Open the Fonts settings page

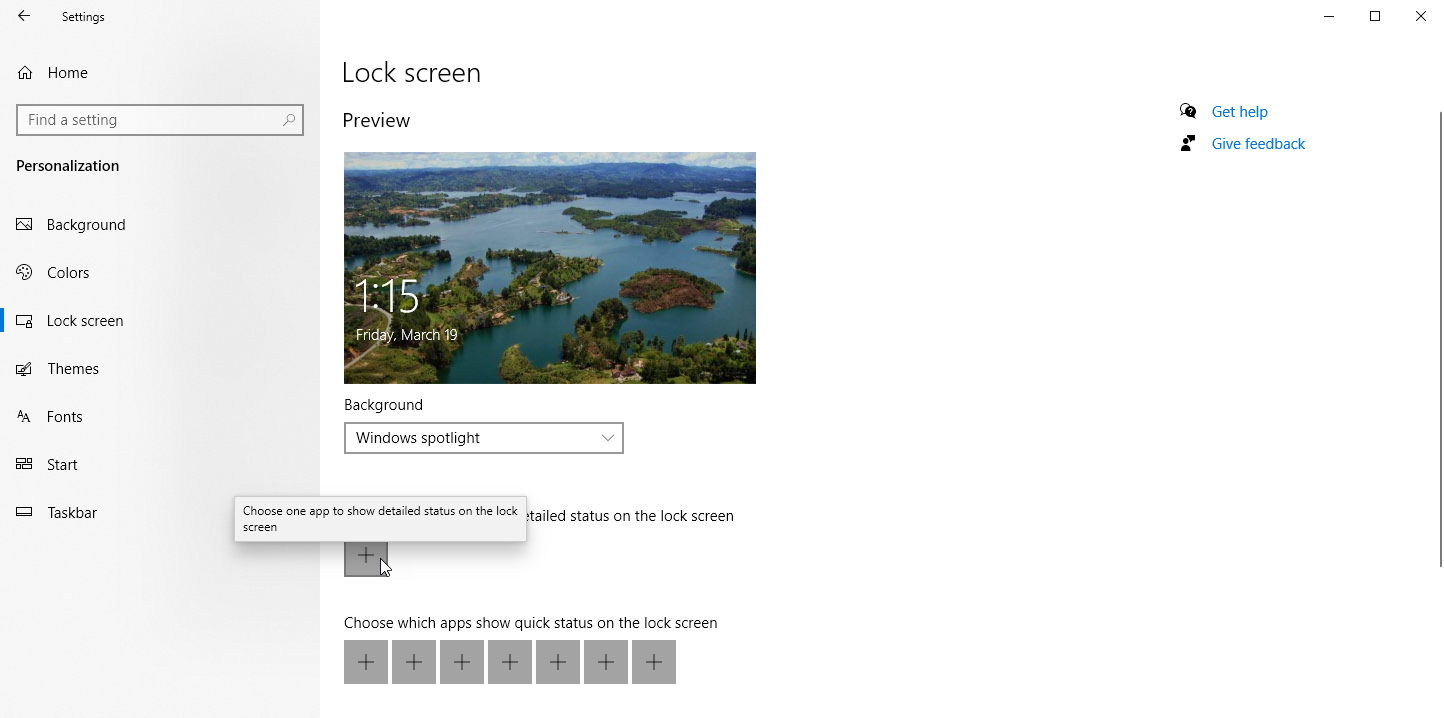click(x=160, y=417)
